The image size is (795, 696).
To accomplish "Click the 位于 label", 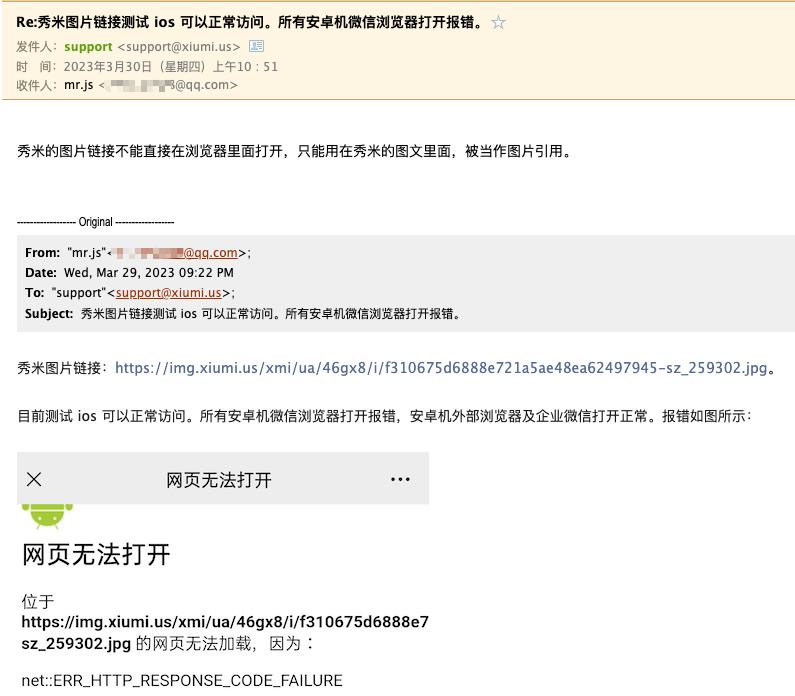I will click(38, 602).
